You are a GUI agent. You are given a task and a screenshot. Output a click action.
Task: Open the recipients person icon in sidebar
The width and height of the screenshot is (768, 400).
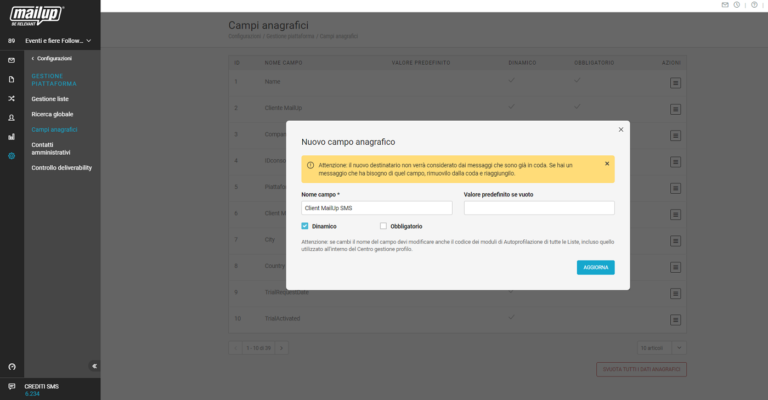tap(11, 117)
